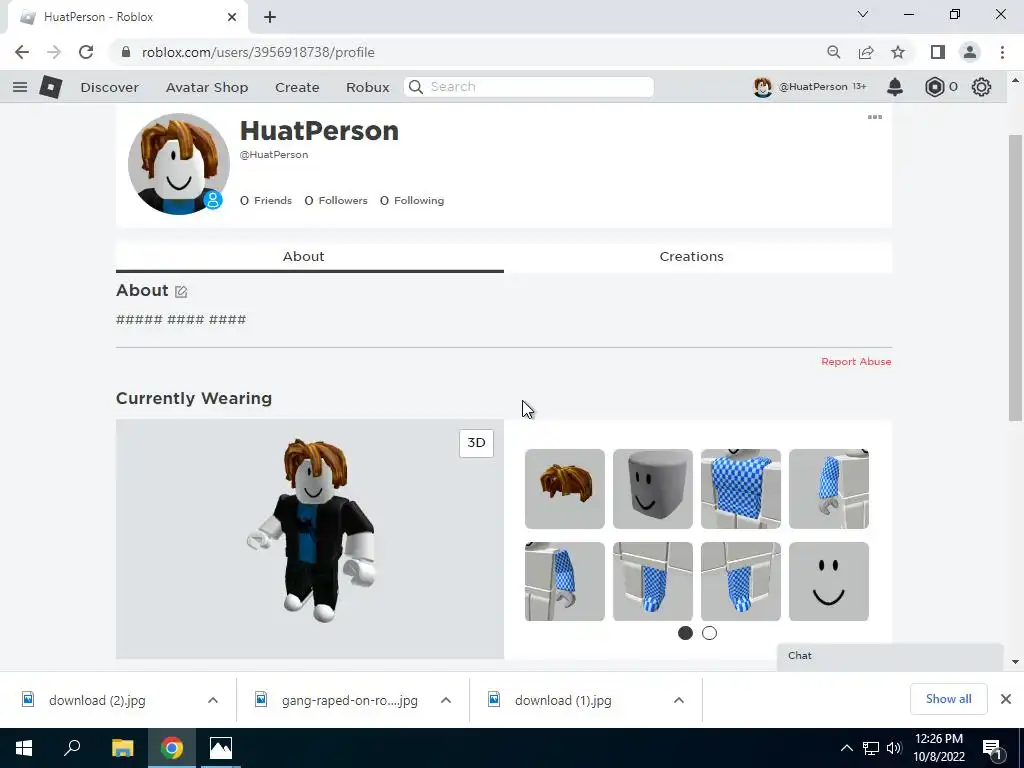The height and width of the screenshot is (768, 1024).
Task: Open File Explorer from the taskbar
Action: click(122, 748)
